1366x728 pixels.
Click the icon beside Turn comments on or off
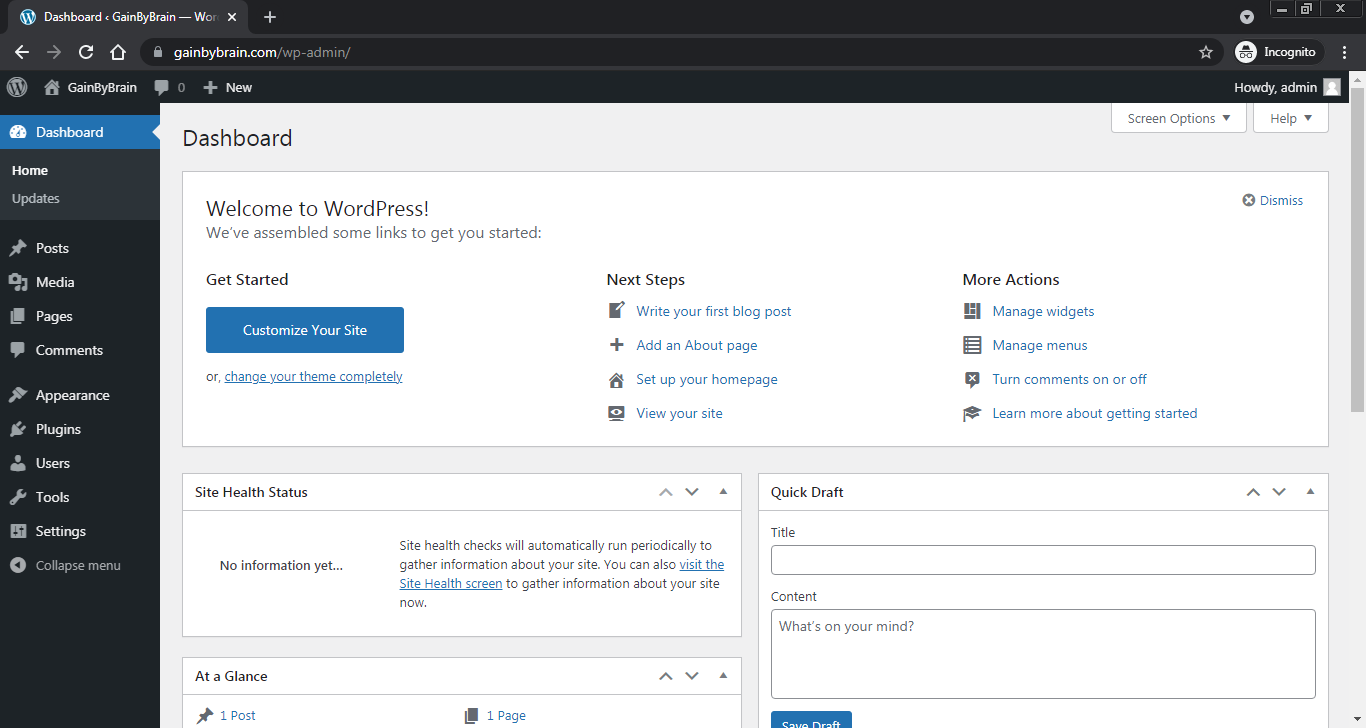(972, 379)
